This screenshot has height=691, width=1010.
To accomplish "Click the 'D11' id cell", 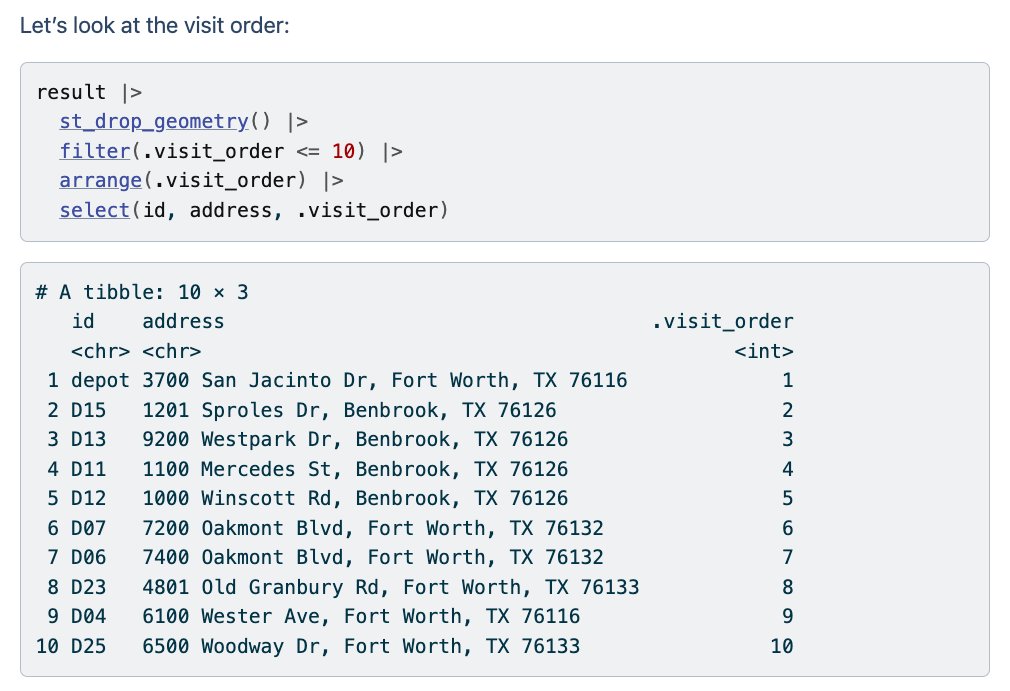I will 88,469.
